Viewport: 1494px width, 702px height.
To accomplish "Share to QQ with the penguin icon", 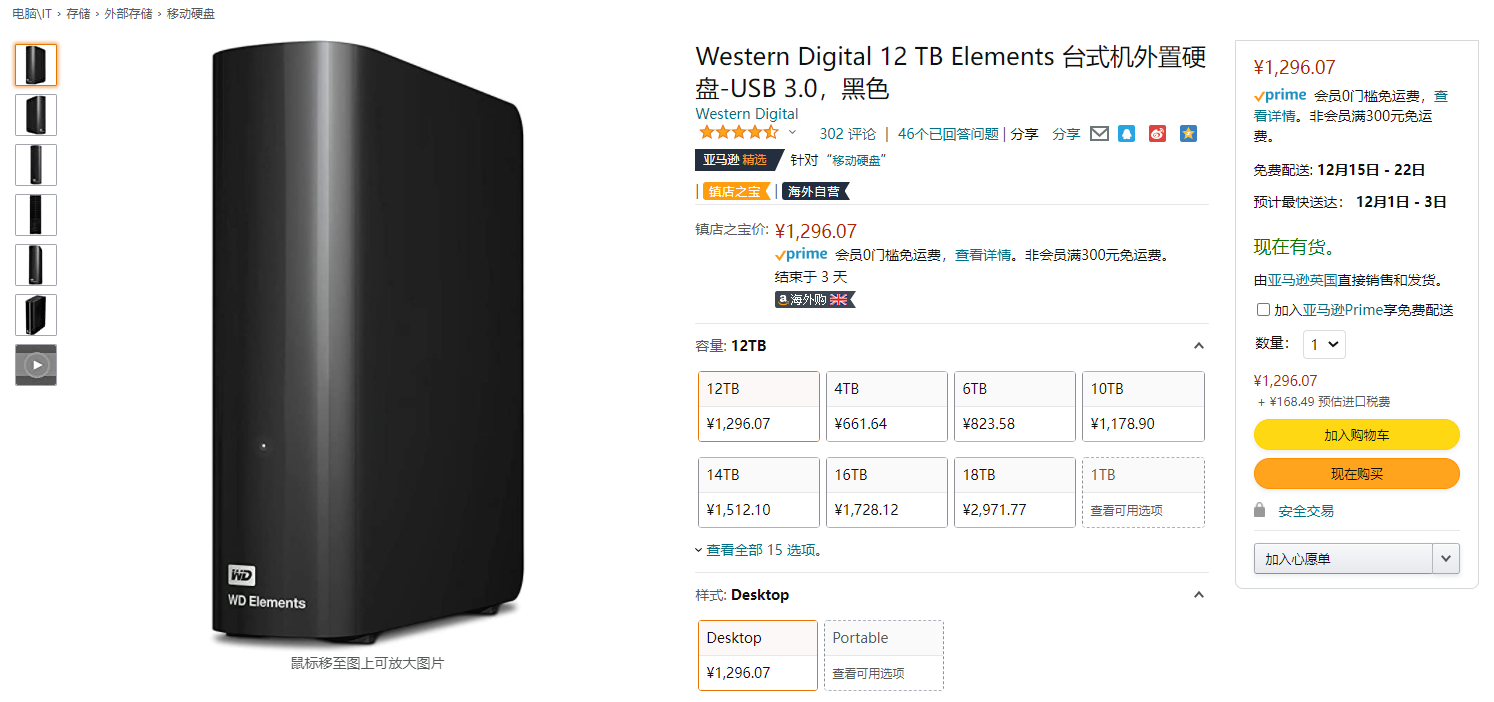I will pos(1127,134).
